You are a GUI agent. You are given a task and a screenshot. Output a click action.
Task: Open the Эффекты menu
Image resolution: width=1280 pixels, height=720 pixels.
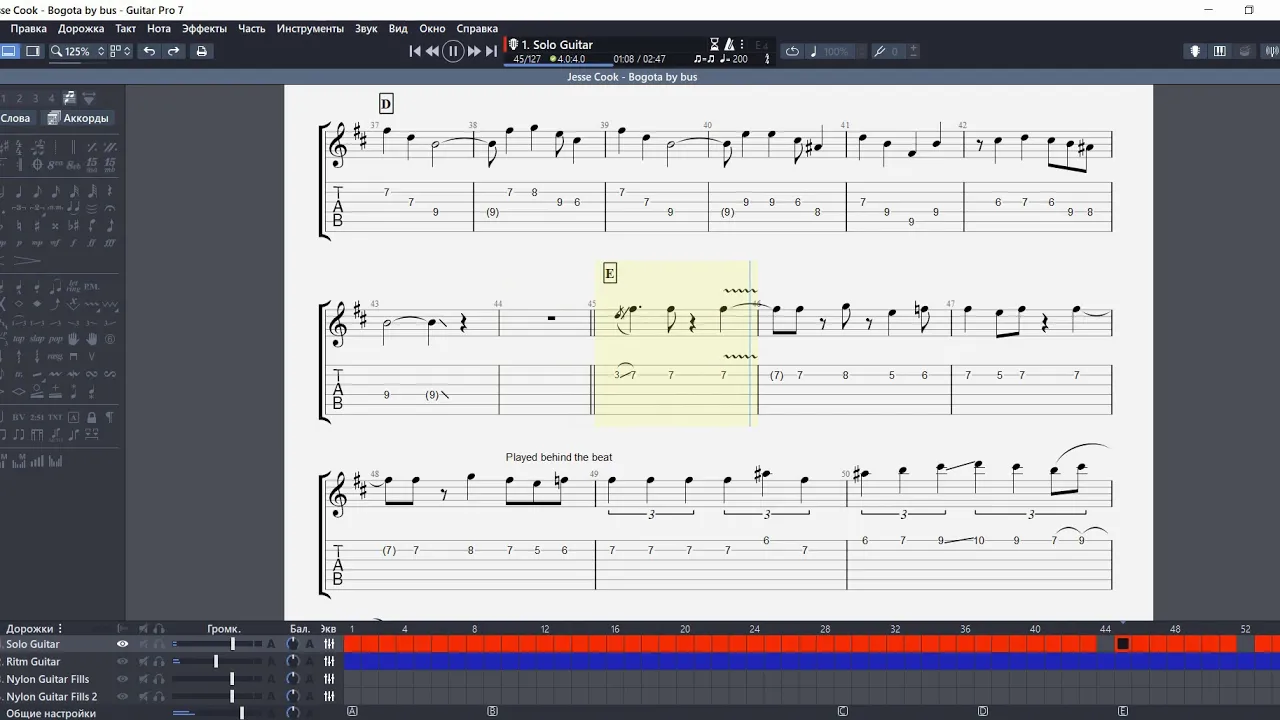[x=204, y=29]
